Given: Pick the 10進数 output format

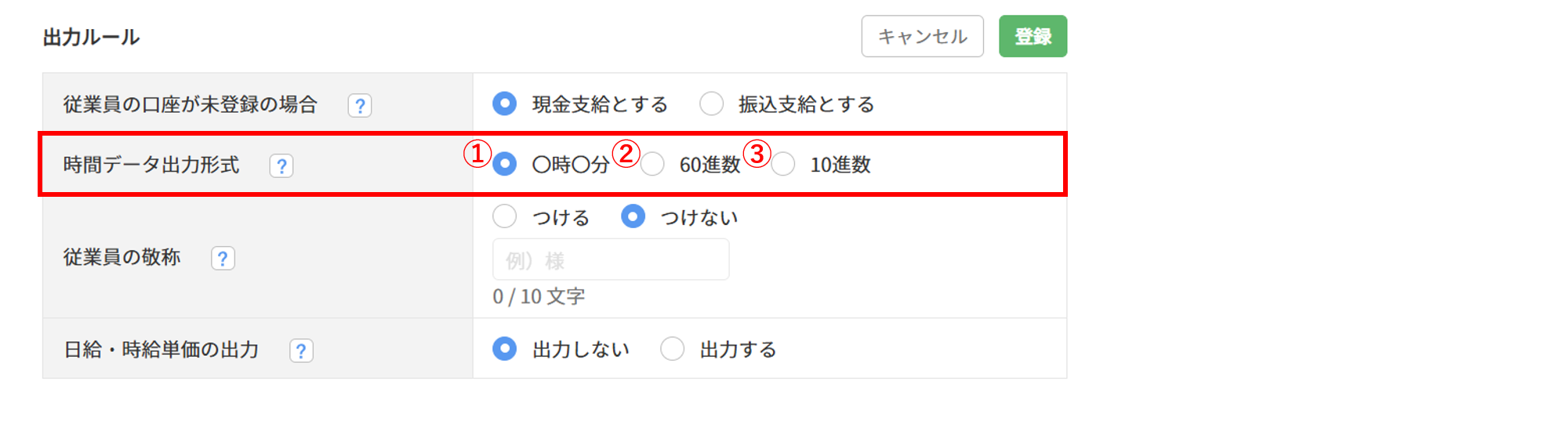Looking at the screenshot, I should pyautogui.click(x=782, y=164).
